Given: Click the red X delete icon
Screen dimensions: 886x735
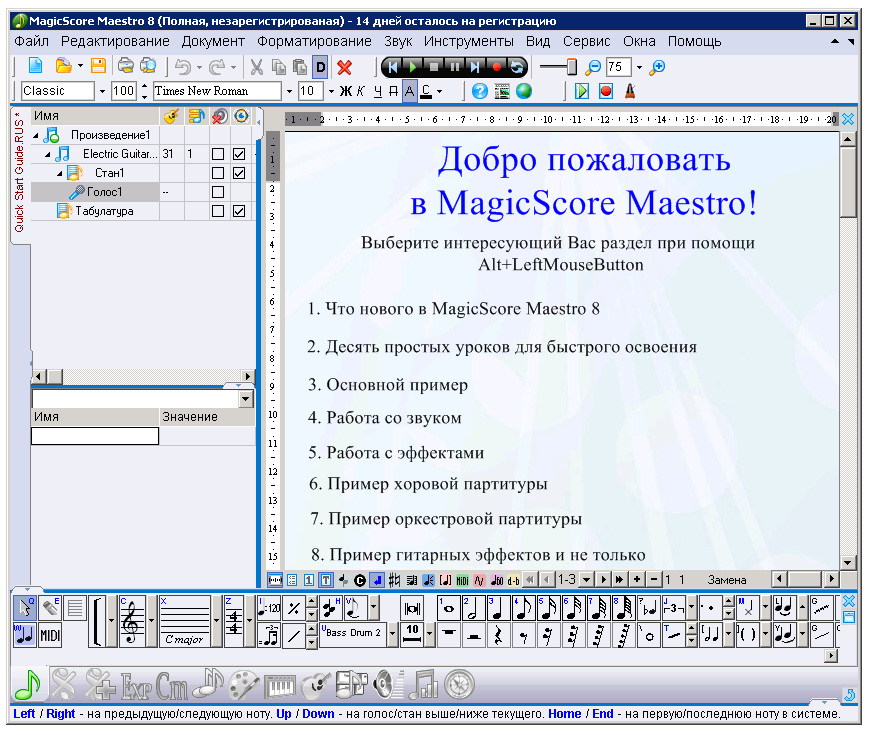Looking at the screenshot, I should click(345, 67).
